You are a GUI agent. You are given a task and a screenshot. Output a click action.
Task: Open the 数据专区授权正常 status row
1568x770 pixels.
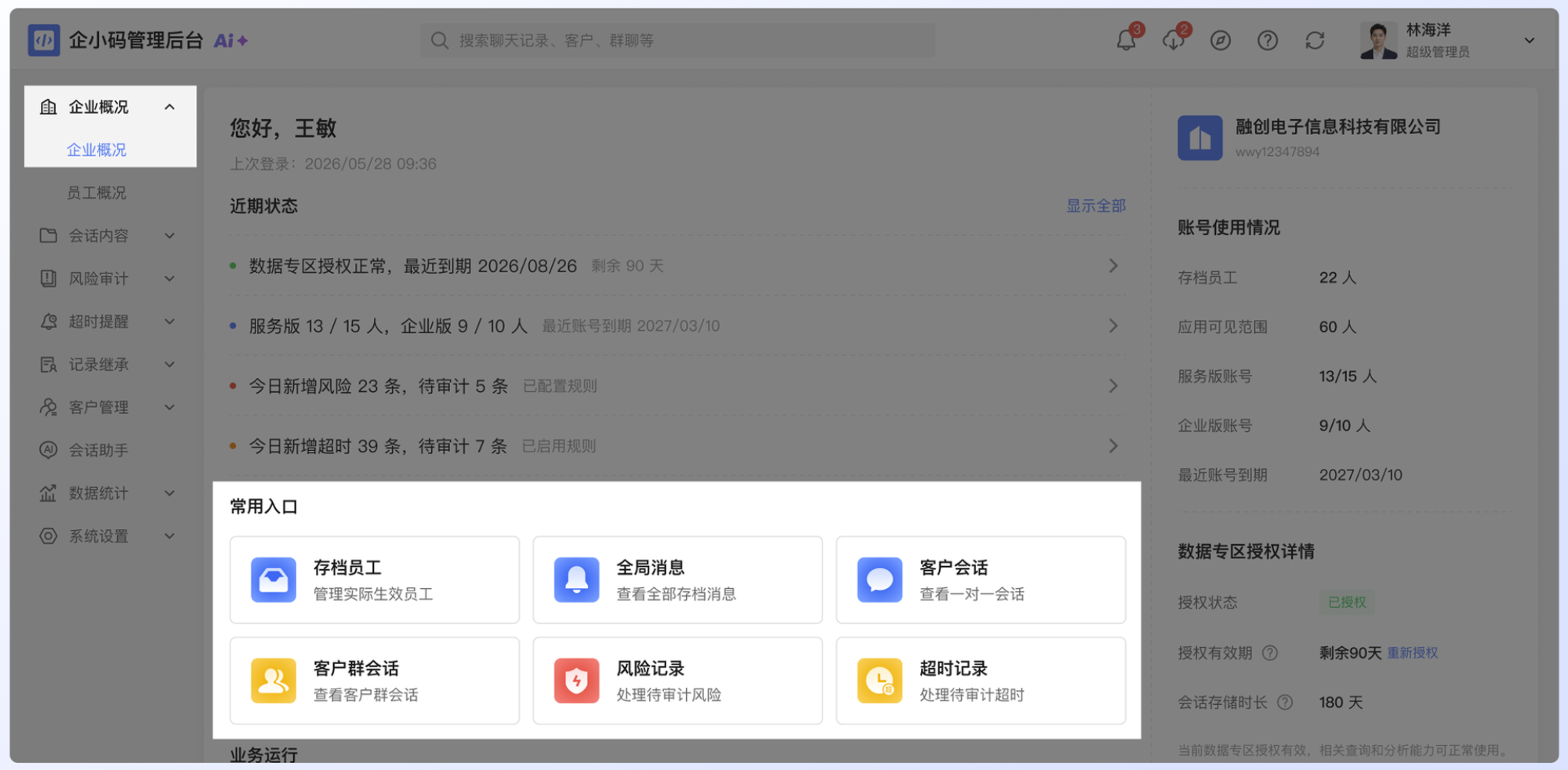click(677, 266)
